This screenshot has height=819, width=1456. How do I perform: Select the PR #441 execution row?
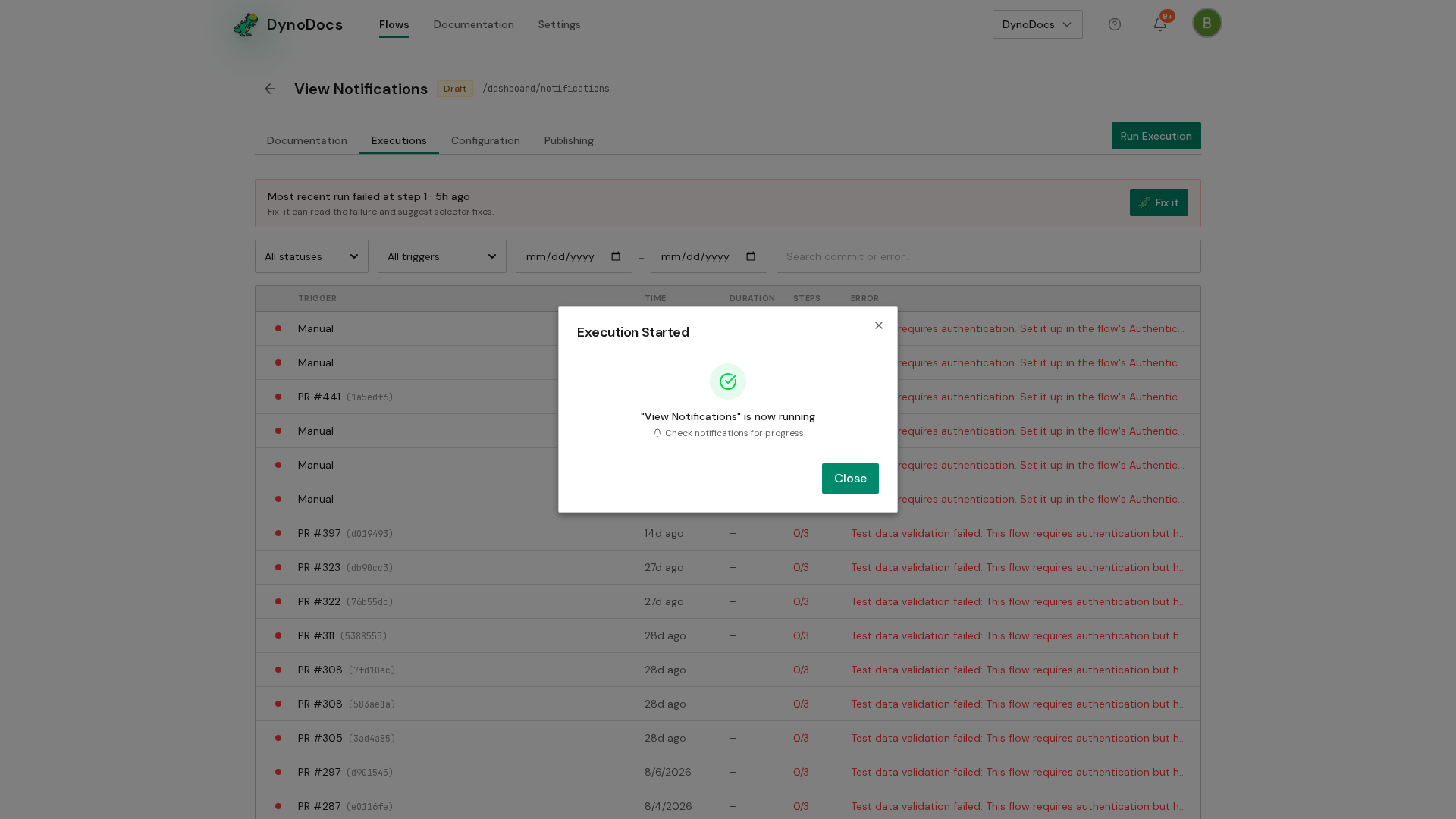pos(728,397)
